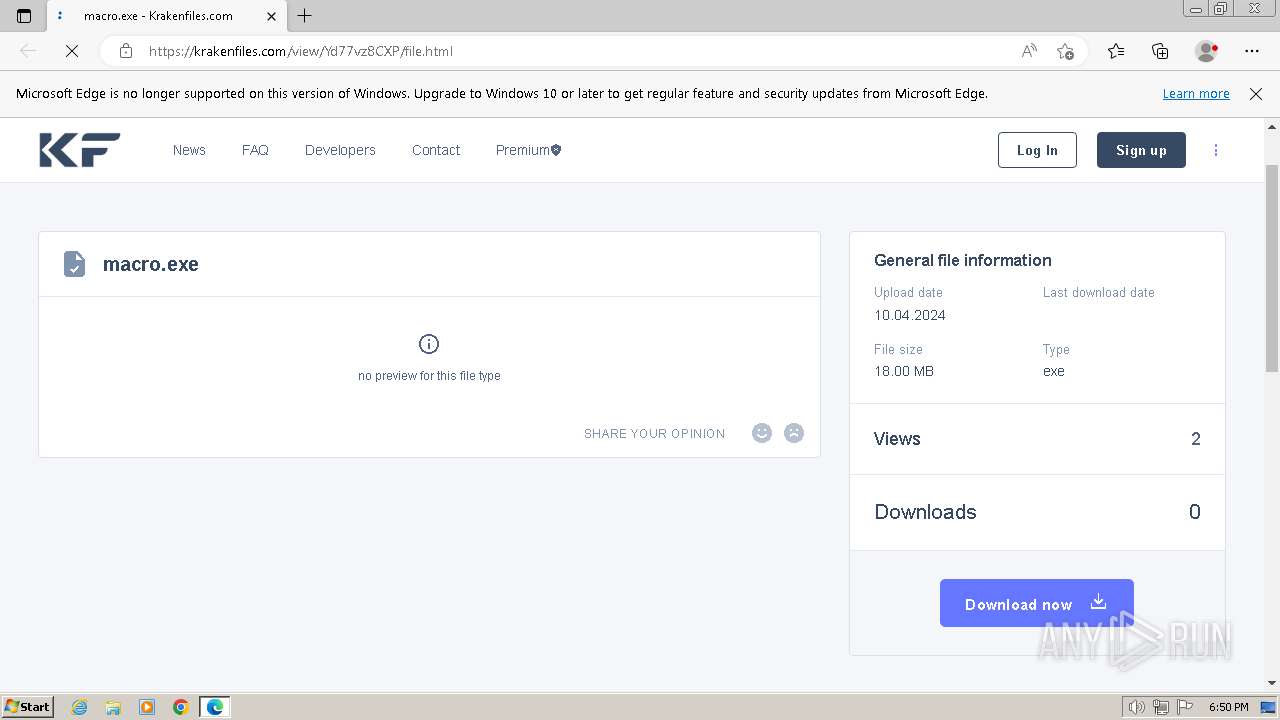
Task: Open the Read aloud feature
Action: click(1029, 51)
